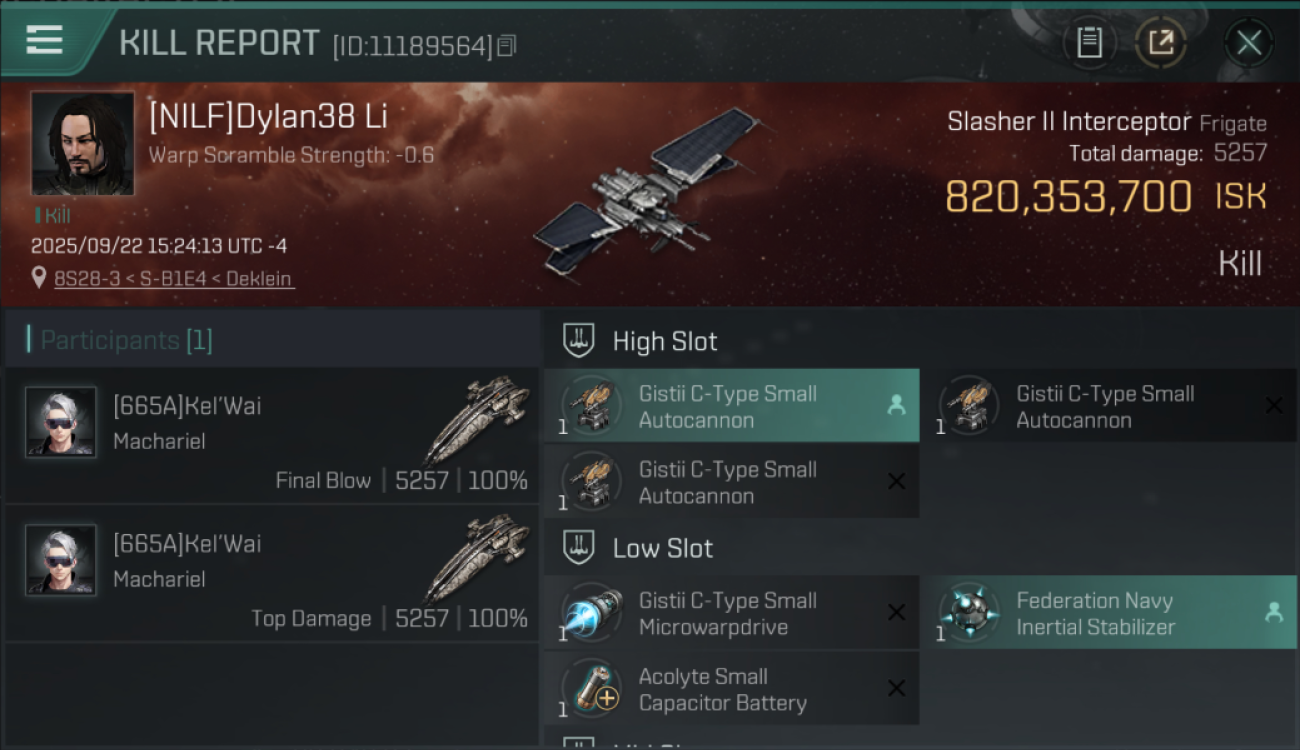This screenshot has height=750, width=1300.
Task: Click the Slasher II Interceptor ship image
Action: [x=650, y=190]
